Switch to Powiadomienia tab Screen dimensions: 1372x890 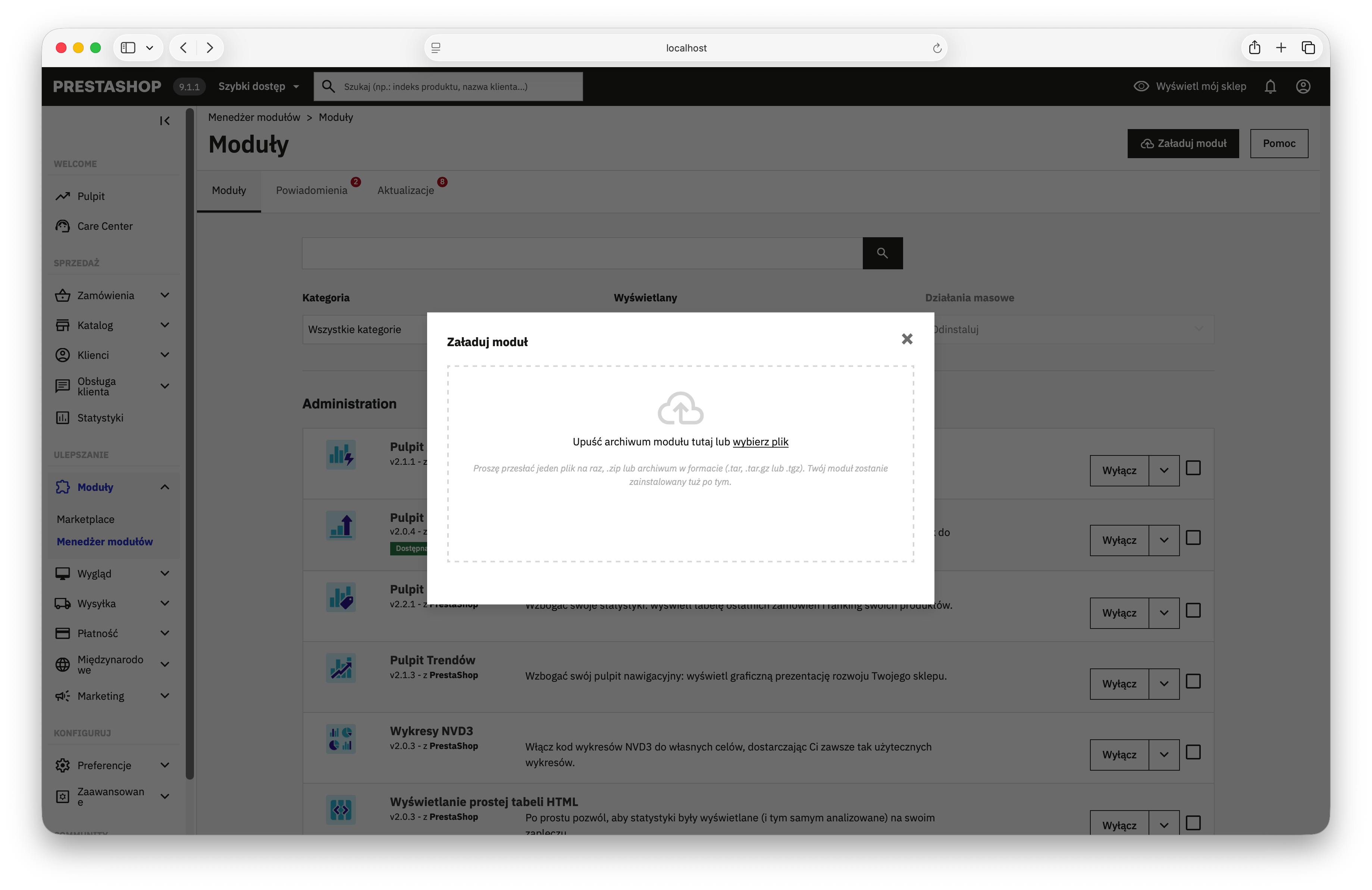click(x=312, y=191)
